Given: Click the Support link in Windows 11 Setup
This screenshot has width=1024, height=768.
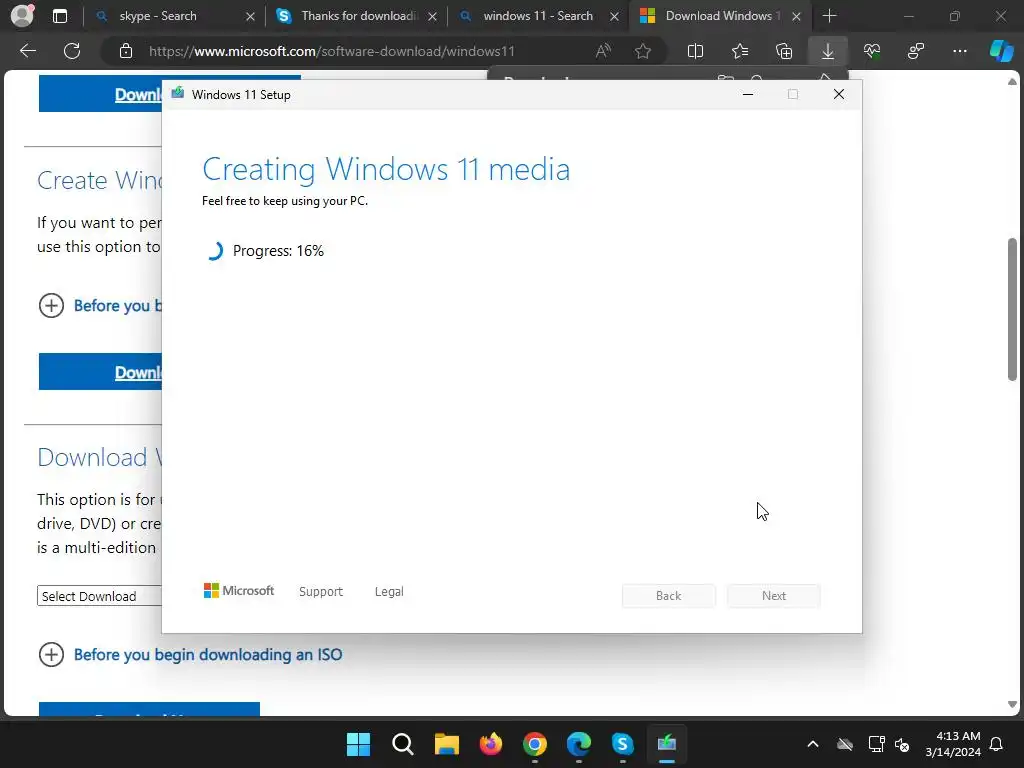Looking at the screenshot, I should click(321, 592).
